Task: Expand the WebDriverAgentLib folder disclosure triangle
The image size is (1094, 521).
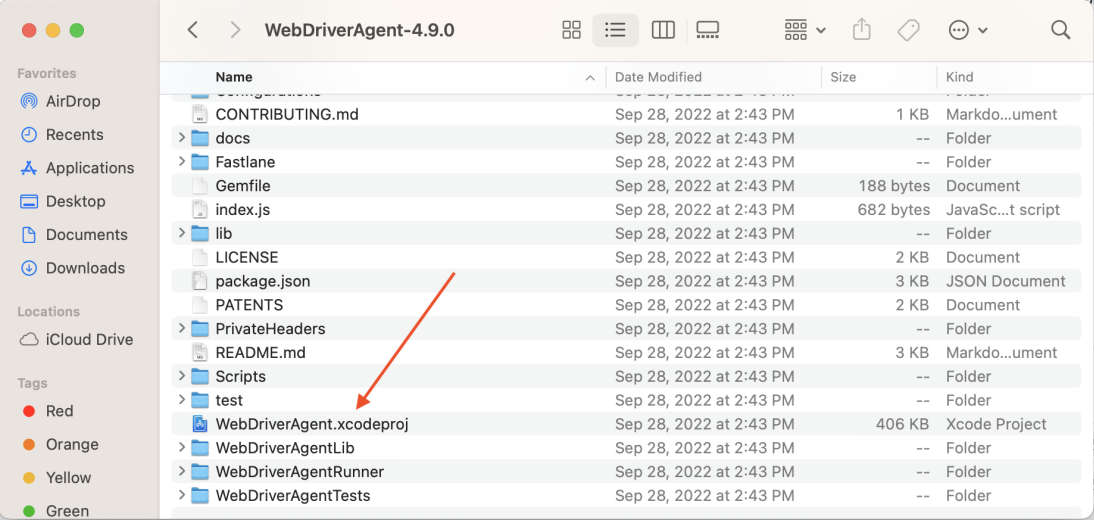Action: click(181, 448)
